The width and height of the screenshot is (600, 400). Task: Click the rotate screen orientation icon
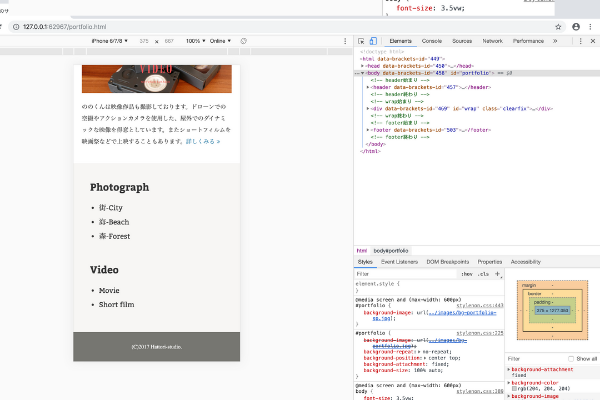pos(244,41)
